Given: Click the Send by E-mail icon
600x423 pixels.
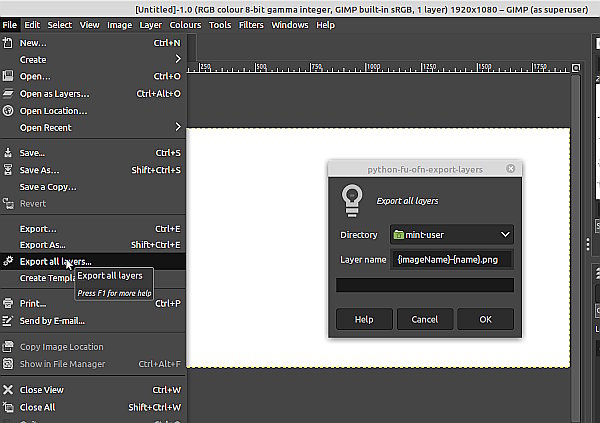Looking at the screenshot, I should [8, 320].
